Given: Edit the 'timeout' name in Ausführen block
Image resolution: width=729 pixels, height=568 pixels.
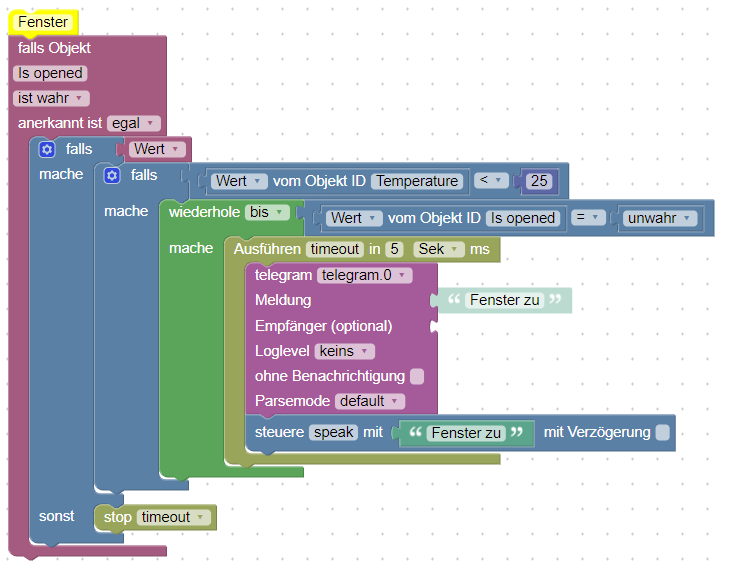Looking at the screenshot, I should [x=335, y=249].
